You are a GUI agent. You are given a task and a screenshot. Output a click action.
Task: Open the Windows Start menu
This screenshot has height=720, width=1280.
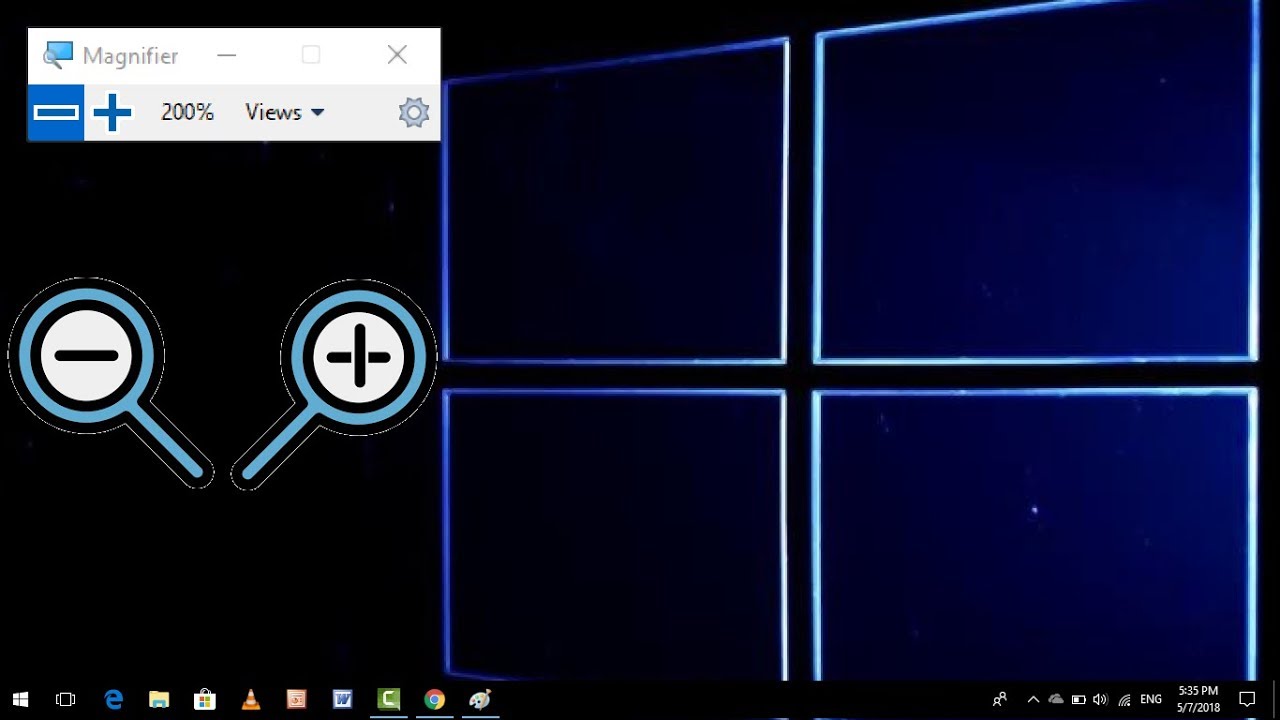pos(20,700)
